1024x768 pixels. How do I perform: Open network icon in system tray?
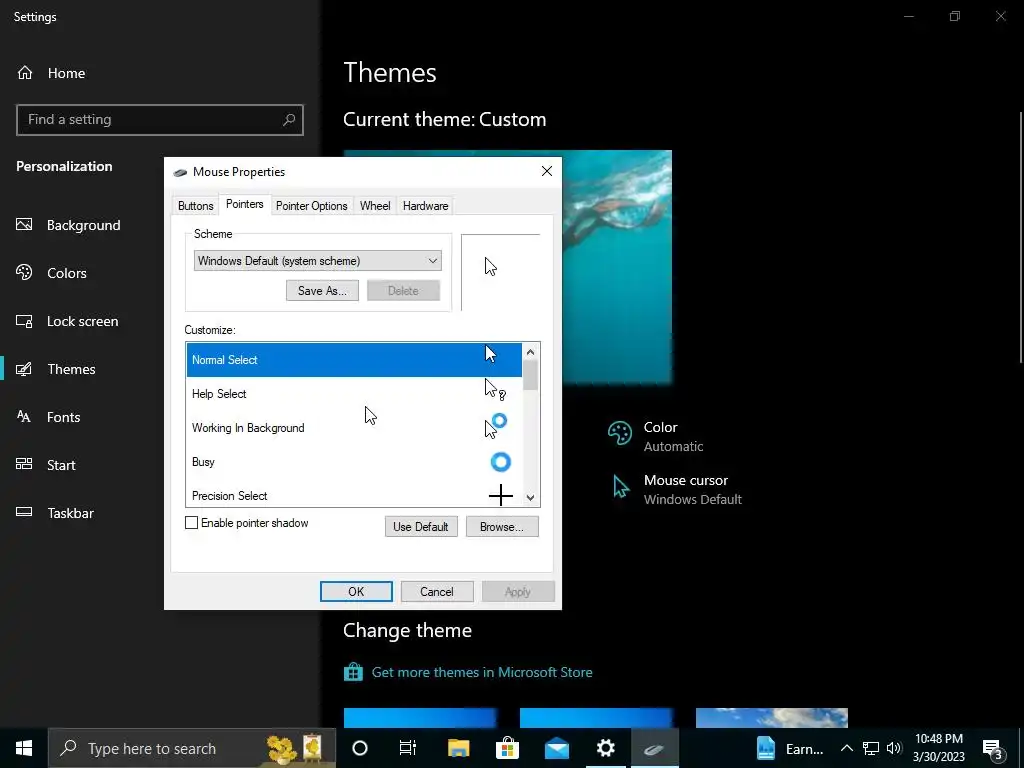pyautogui.click(x=871, y=748)
